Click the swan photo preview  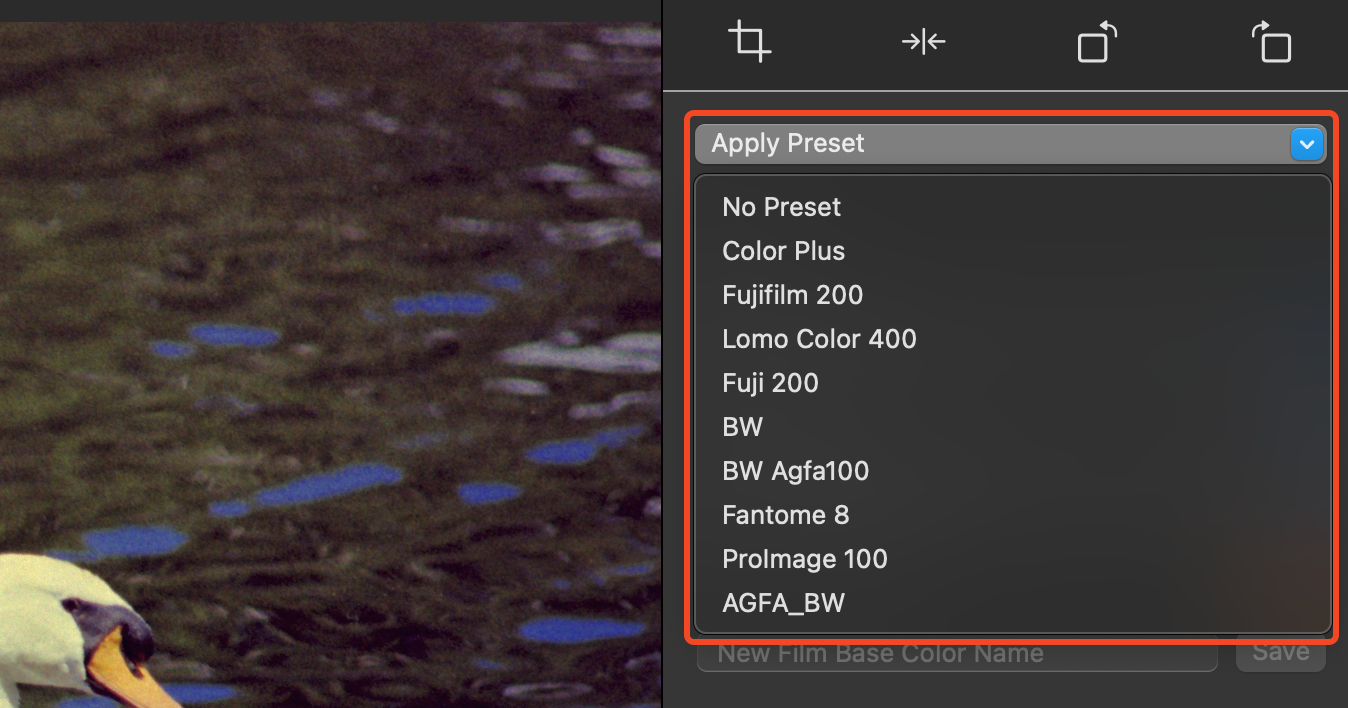(330, 354)
